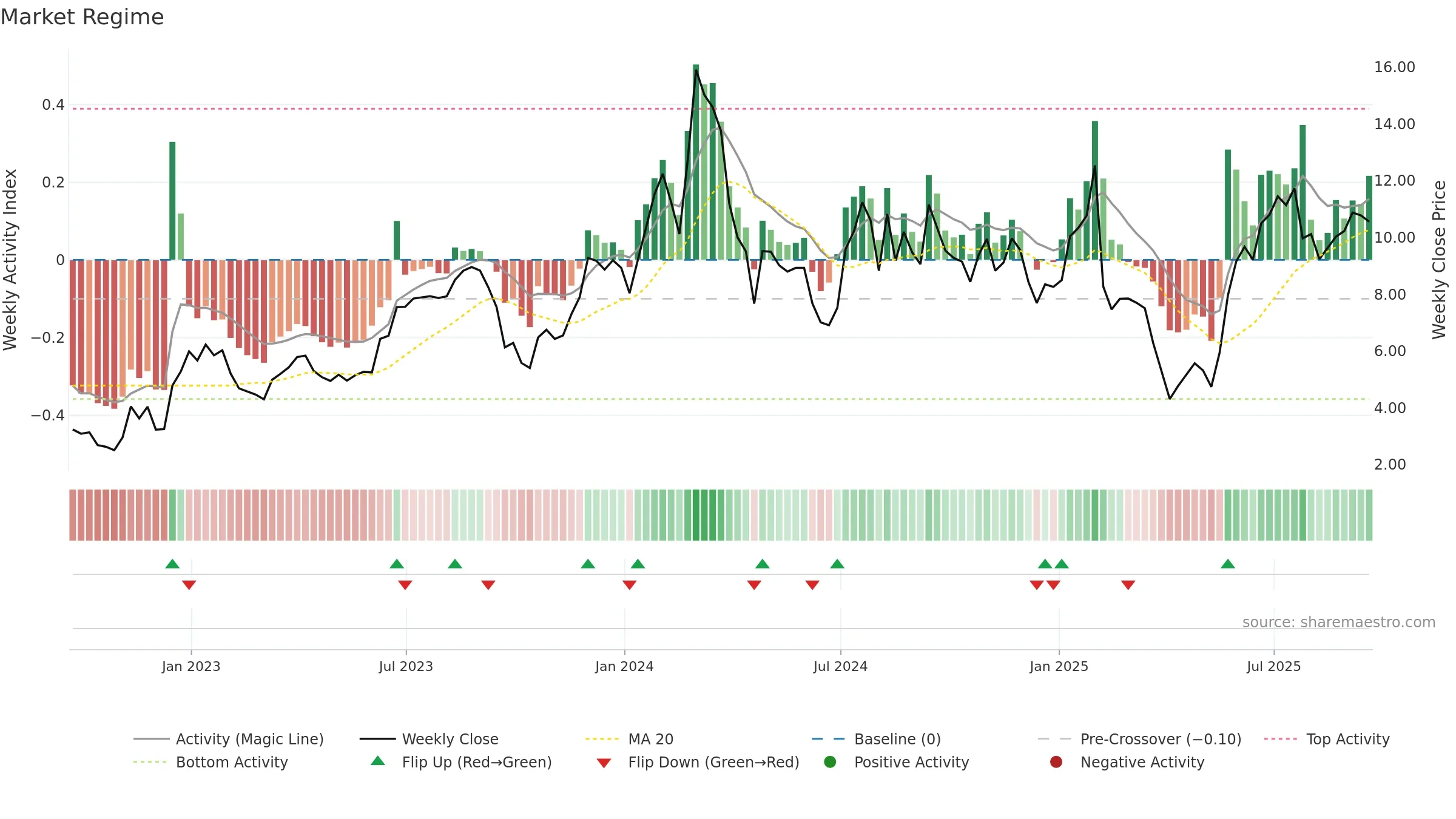Click the tall green bar before Jan 2023
1456x819 pixels.
[172, 201]
